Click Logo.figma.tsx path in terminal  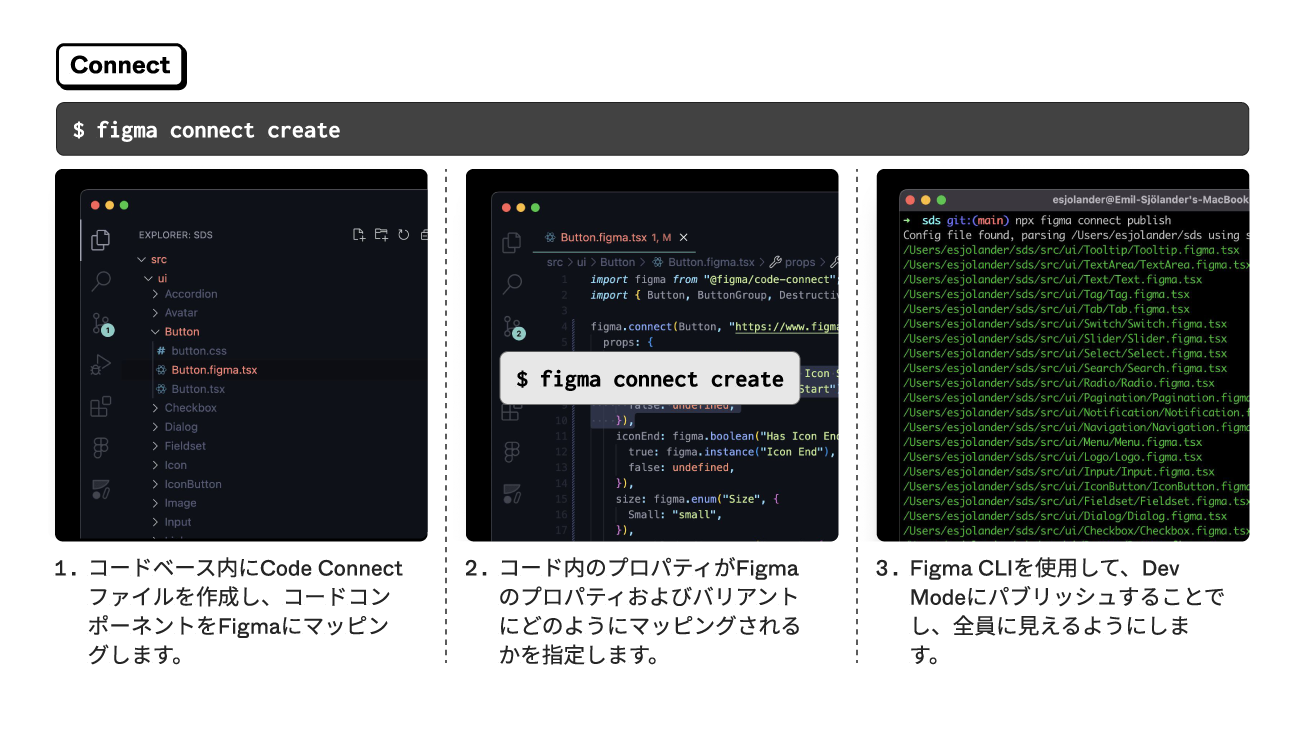1052,456
